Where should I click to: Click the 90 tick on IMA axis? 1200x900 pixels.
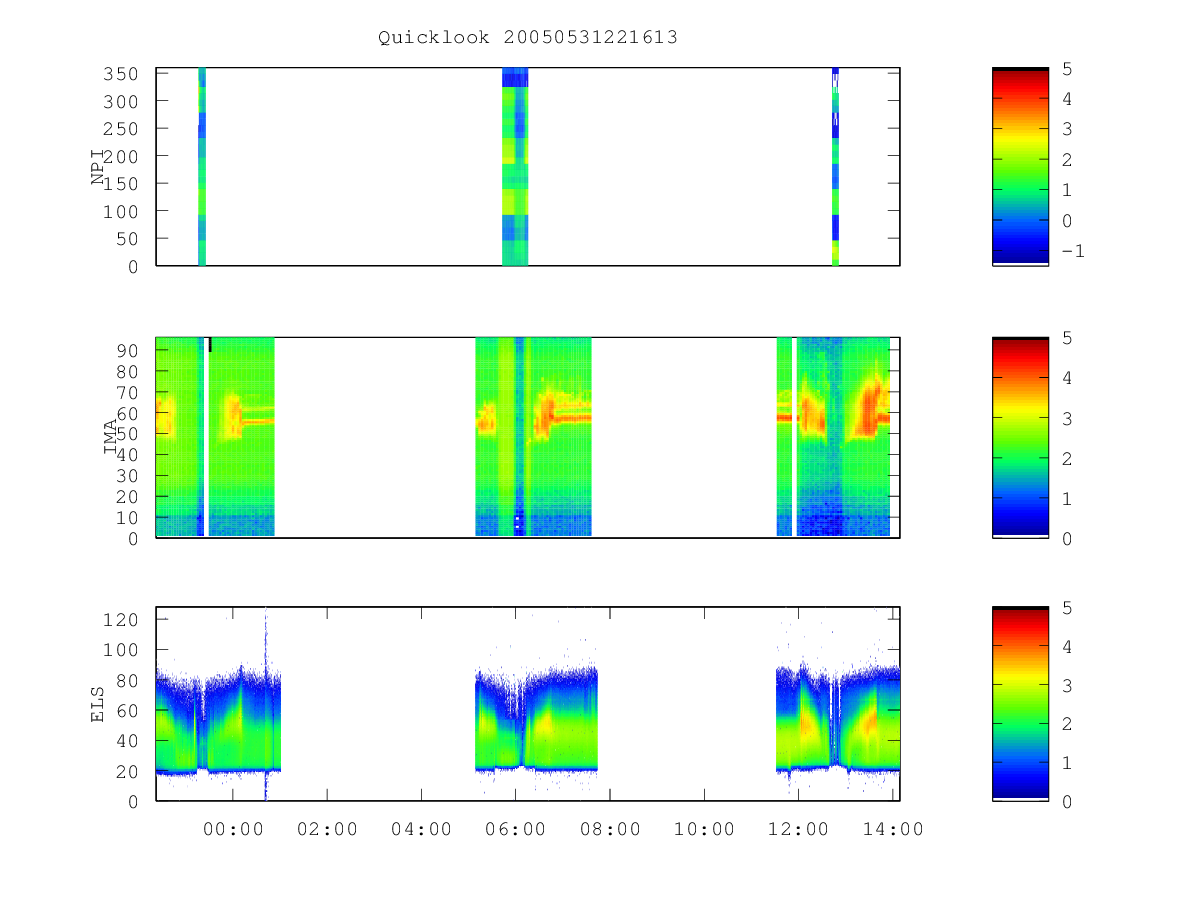130,350
